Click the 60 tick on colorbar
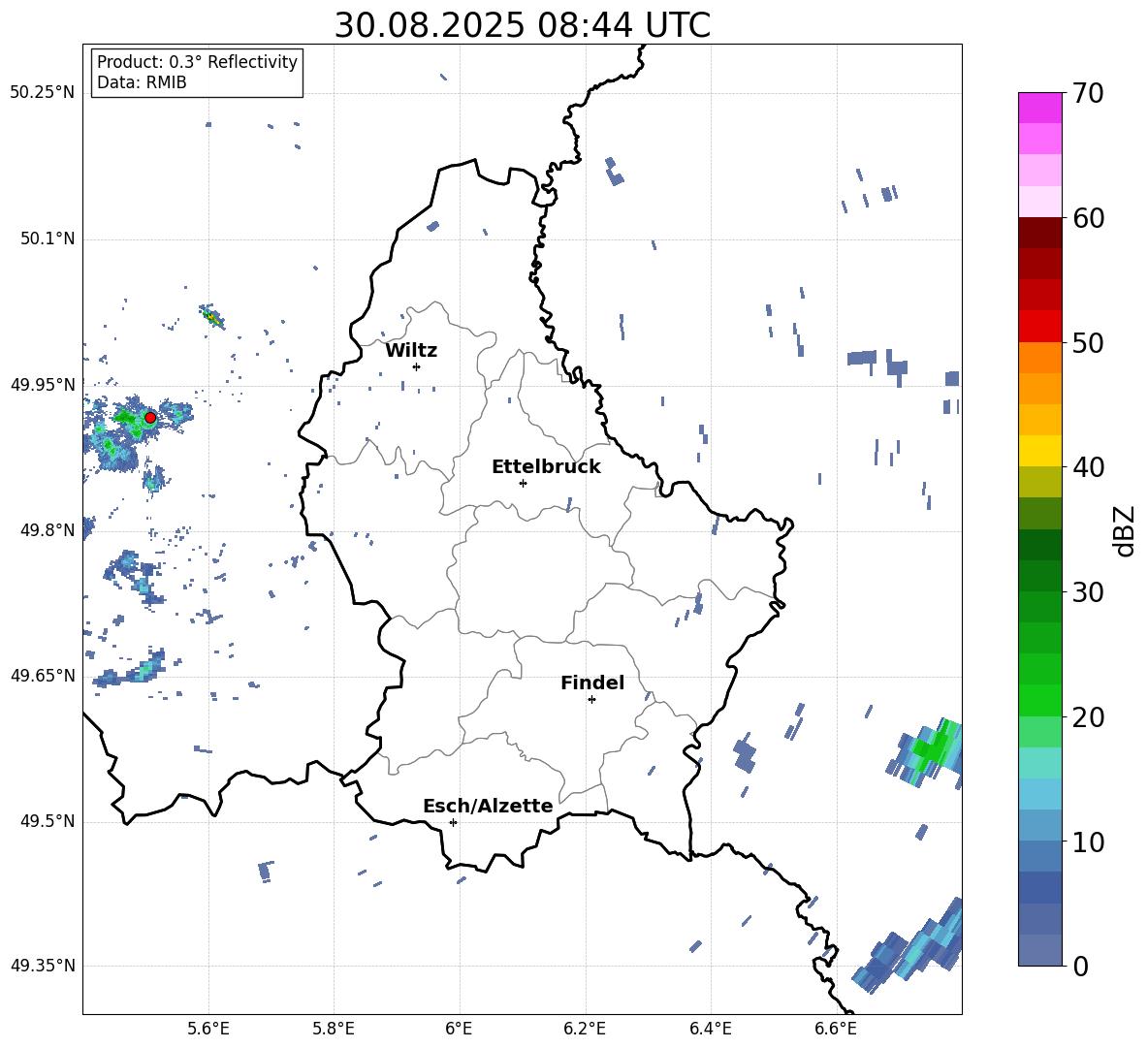1148x1048 pixels. (x=1089, y=218)
